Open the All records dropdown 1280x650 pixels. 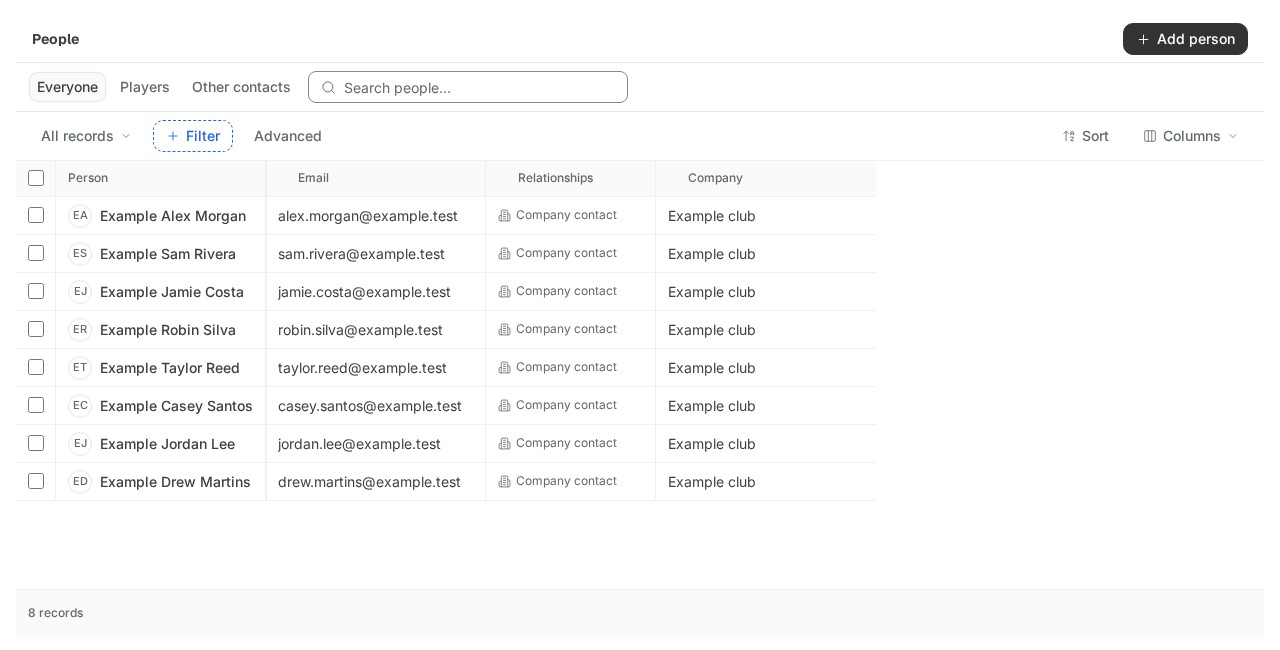point(86,136)
